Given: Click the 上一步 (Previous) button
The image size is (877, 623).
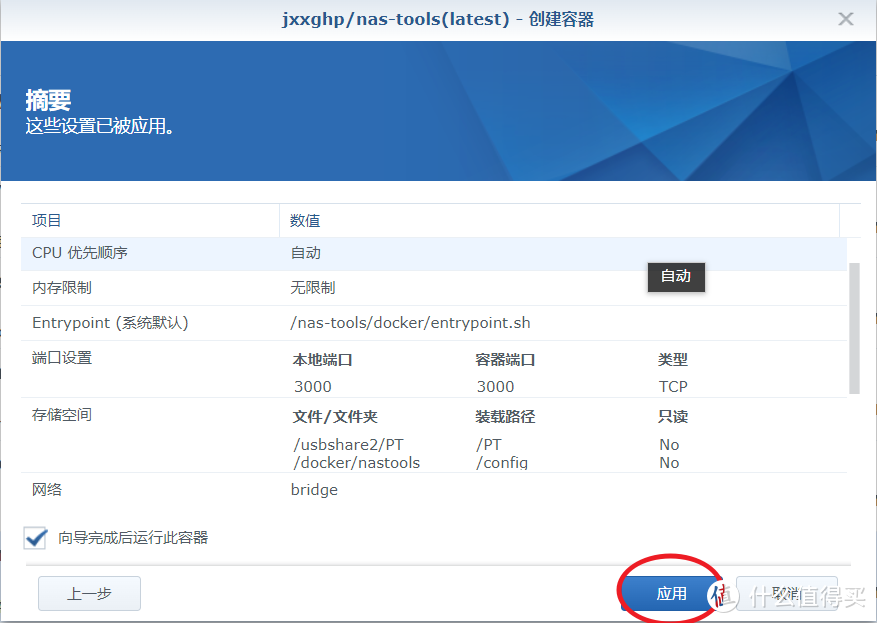Looking at the screenshot, I should click(x=88, y=592).
